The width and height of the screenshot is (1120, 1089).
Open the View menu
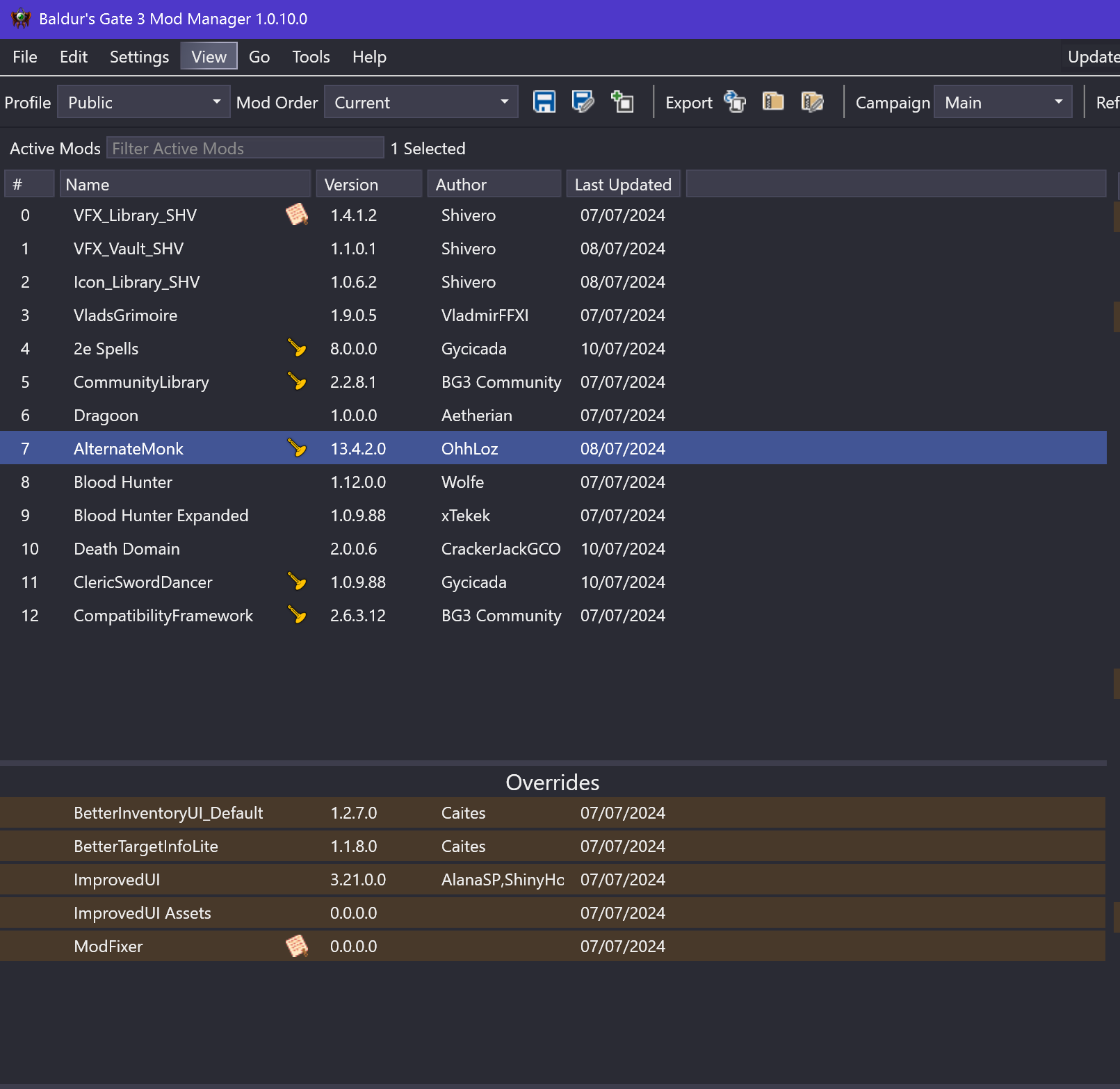click(x=209, y=56)
